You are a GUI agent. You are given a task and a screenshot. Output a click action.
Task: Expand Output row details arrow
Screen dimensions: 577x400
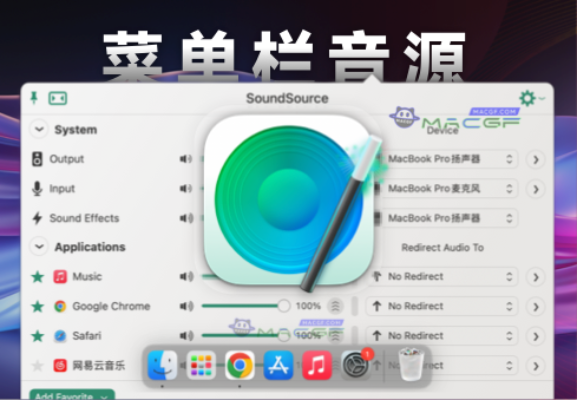pos(535,159)
